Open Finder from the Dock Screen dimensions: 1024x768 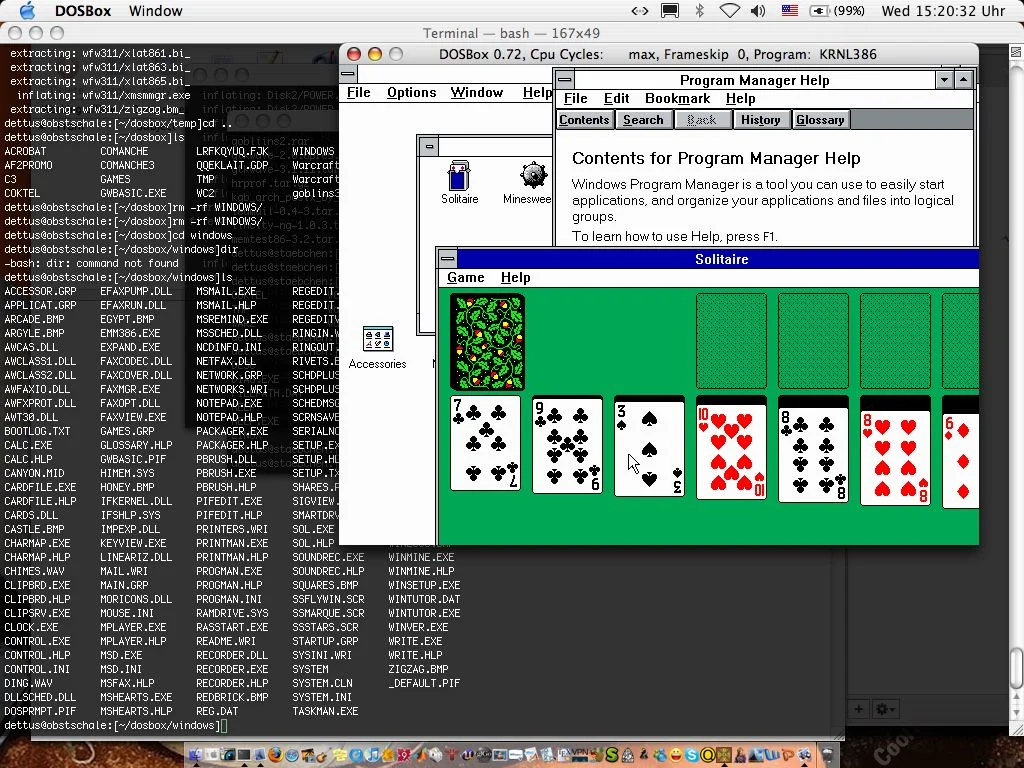coord(195,756)
